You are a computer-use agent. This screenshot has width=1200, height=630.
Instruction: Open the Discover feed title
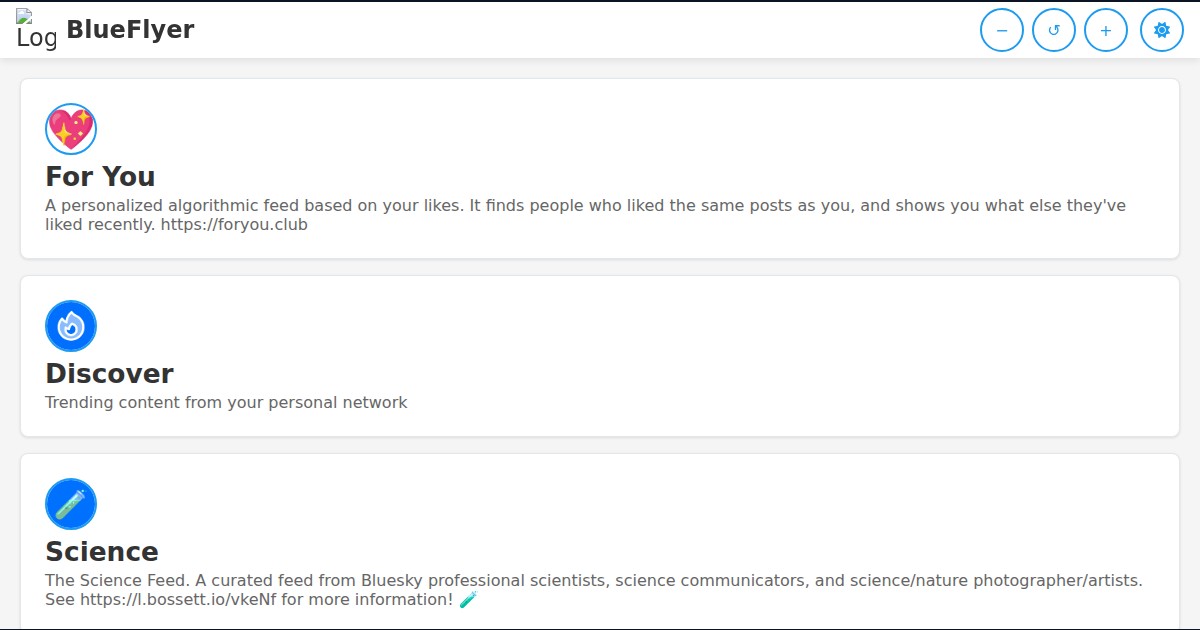coord(109,373)
